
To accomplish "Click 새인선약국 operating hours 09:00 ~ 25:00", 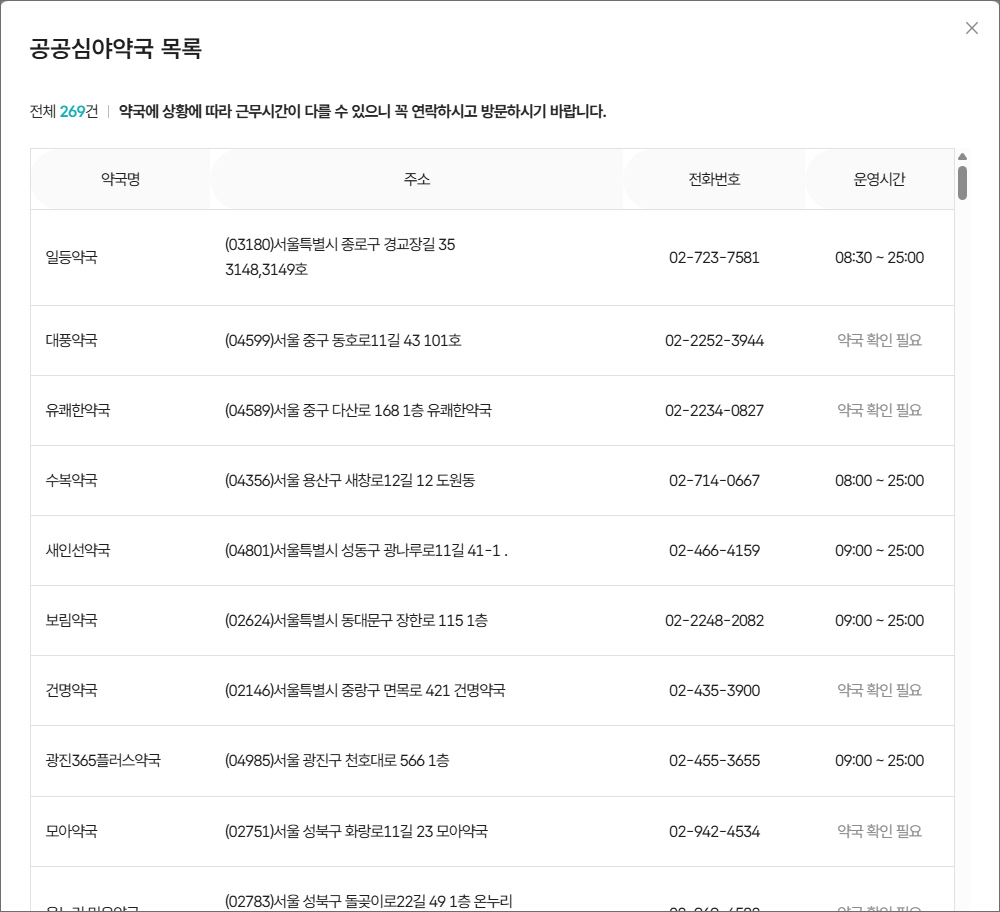I will tap(879, 551).
